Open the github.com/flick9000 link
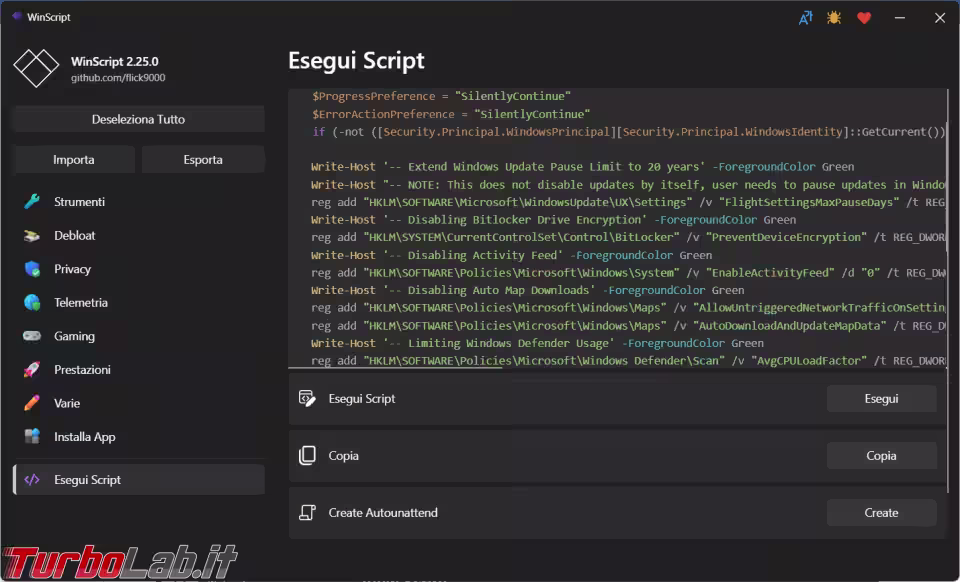Image resolution: width=960 pixels, height=582 pixels. [x=118, y=78]
